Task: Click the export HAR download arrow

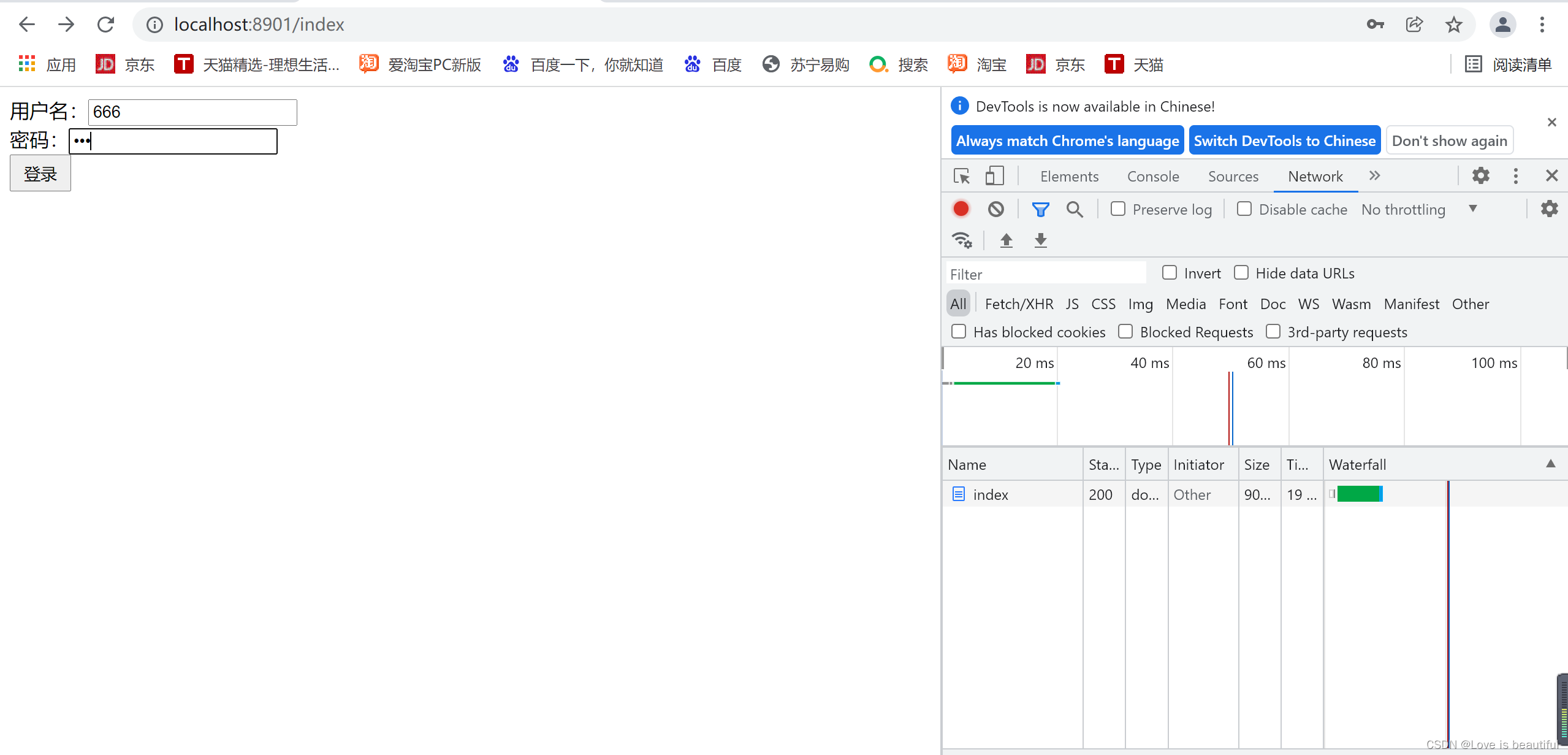Action: (x=1040, y=240)
